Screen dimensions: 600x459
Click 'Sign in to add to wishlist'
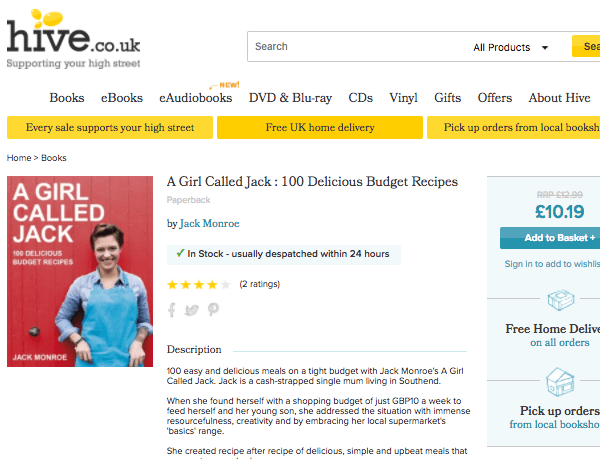(552, 264)
